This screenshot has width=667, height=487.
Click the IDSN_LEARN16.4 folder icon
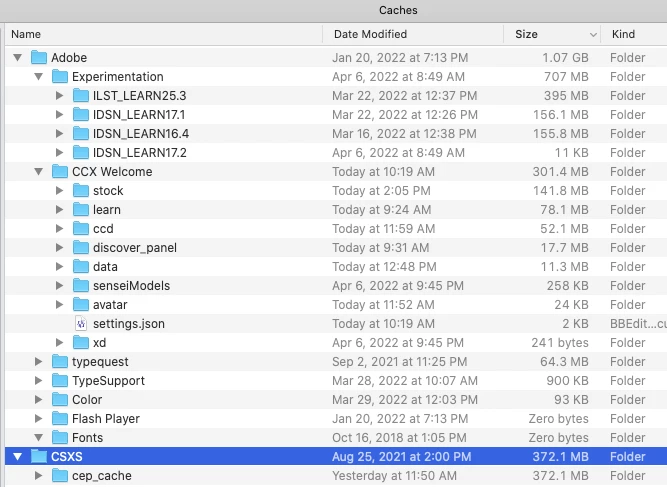coord(81,134)
